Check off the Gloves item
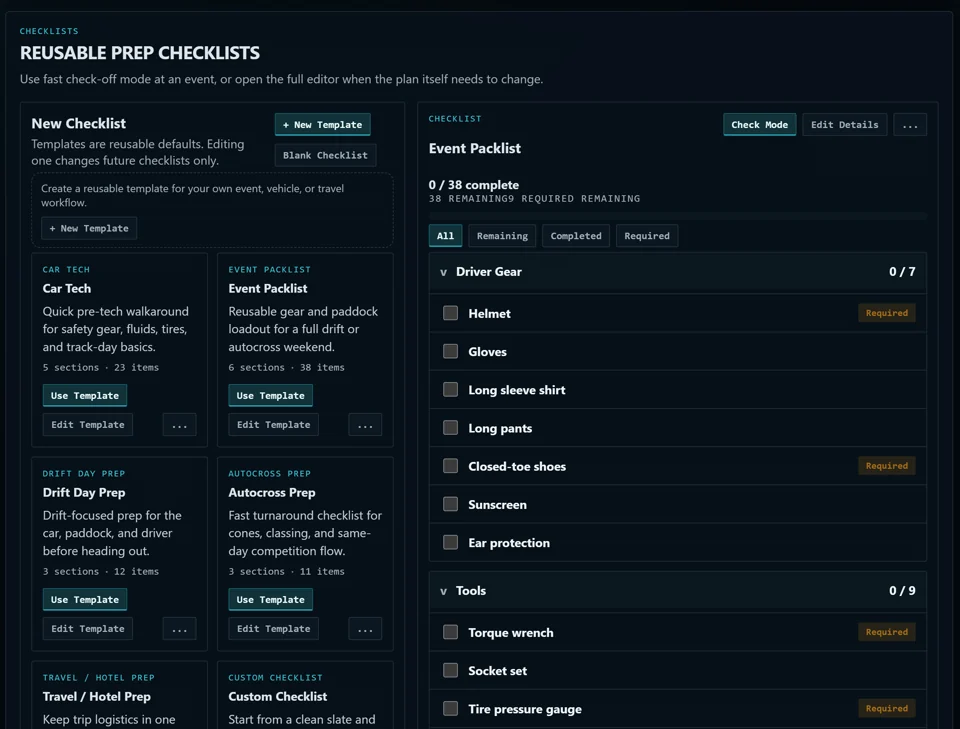 451,351
